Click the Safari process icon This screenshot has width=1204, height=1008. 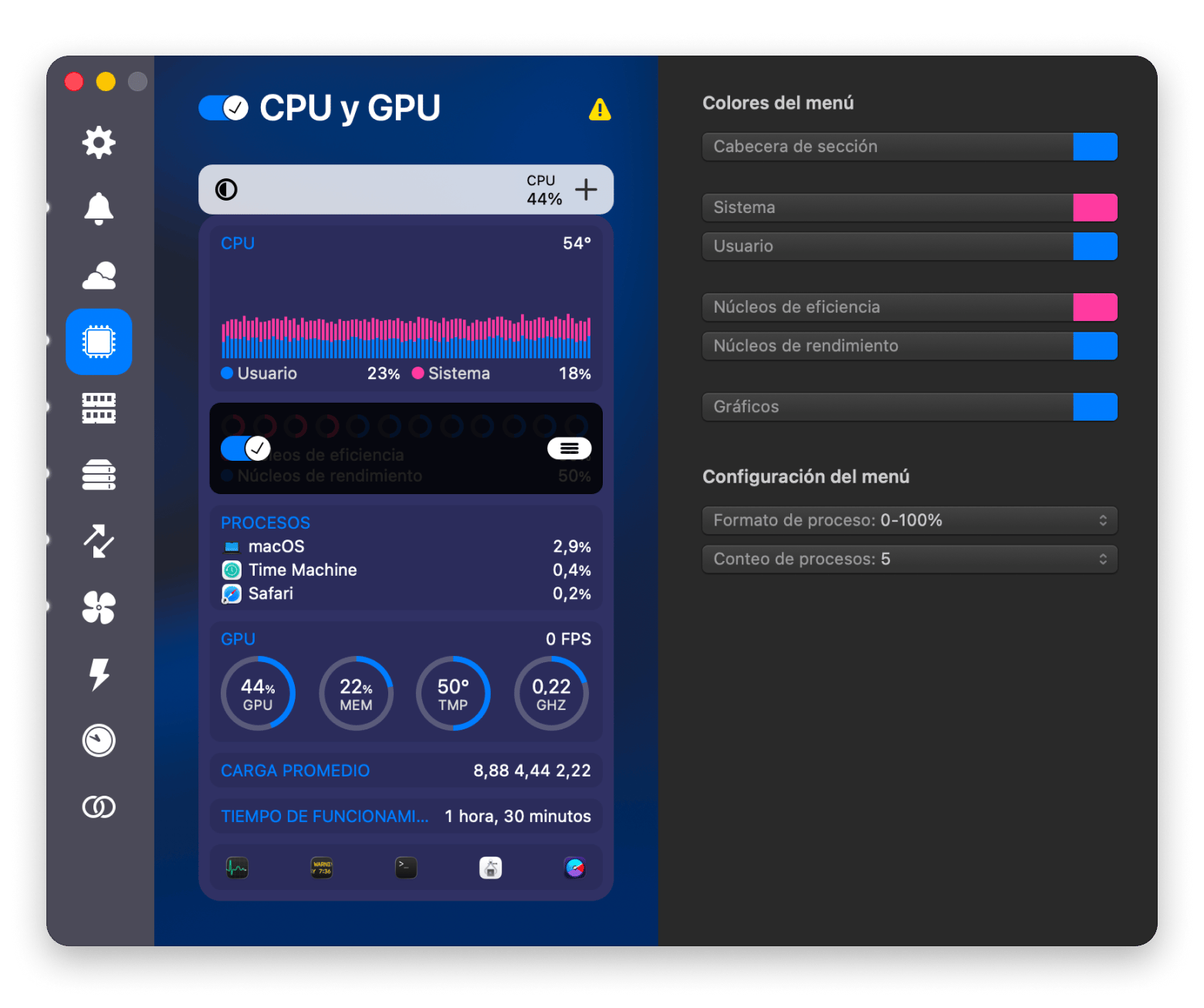click(x=232, y=594)
